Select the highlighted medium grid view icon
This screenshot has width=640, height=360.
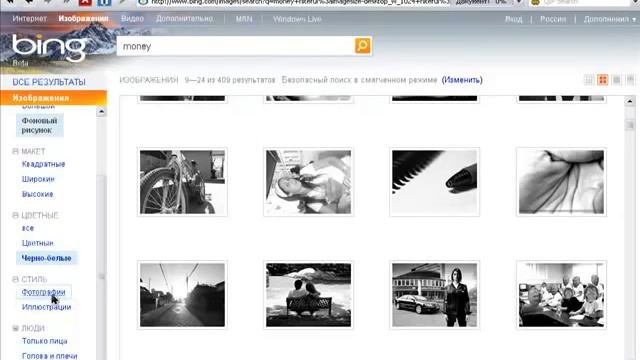602,80
